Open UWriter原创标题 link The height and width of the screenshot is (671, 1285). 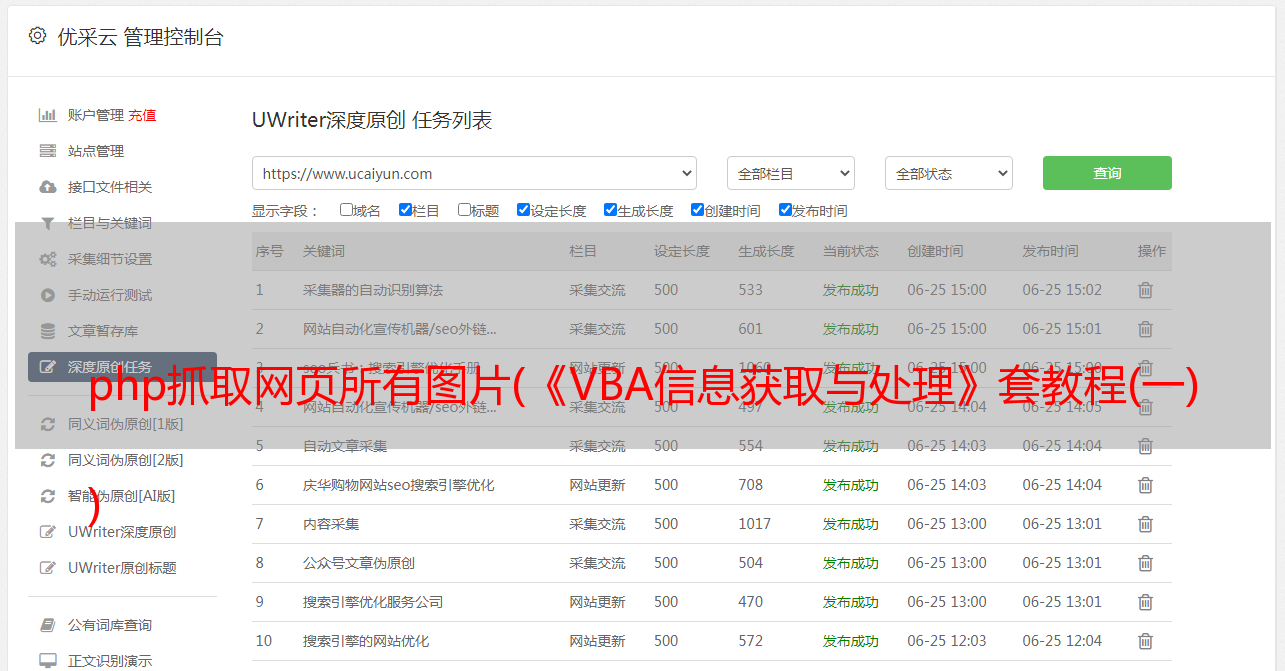point(122,568)
